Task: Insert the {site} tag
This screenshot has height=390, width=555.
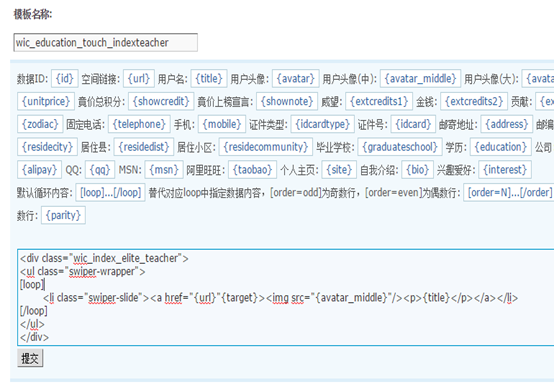Action: tap(339, 170)
